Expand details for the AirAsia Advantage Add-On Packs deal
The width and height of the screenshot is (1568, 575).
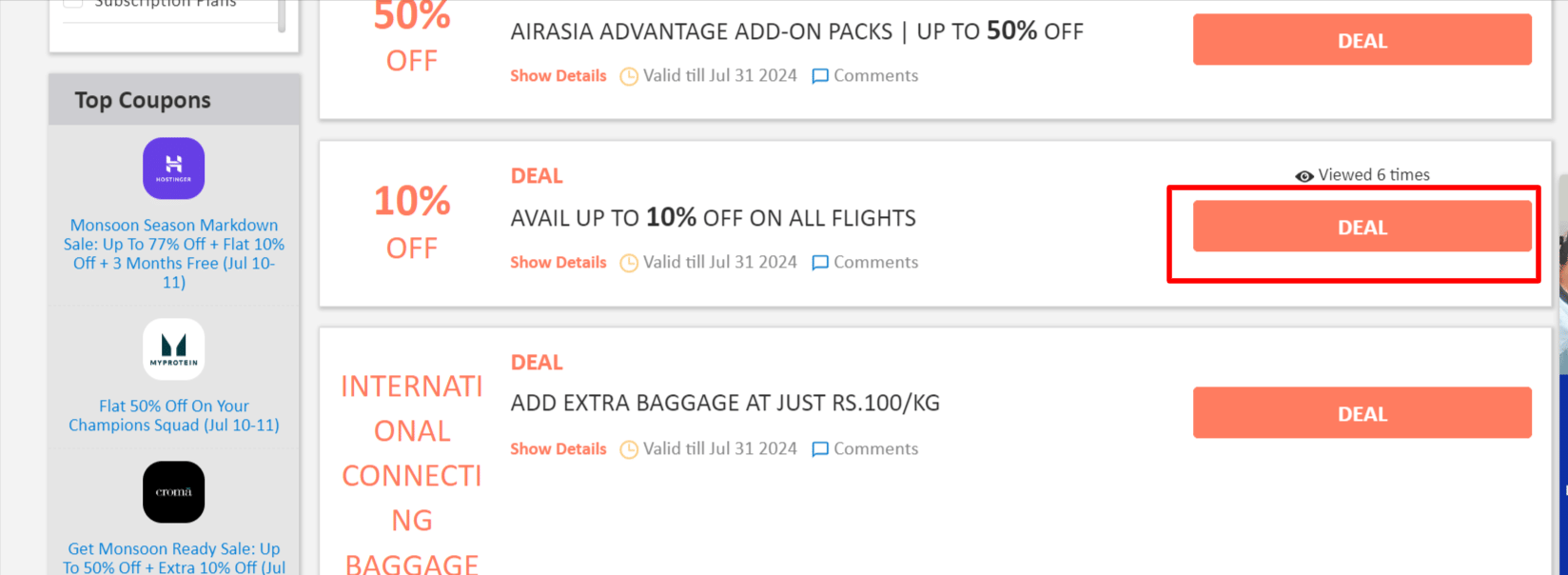tap(558, 75)
